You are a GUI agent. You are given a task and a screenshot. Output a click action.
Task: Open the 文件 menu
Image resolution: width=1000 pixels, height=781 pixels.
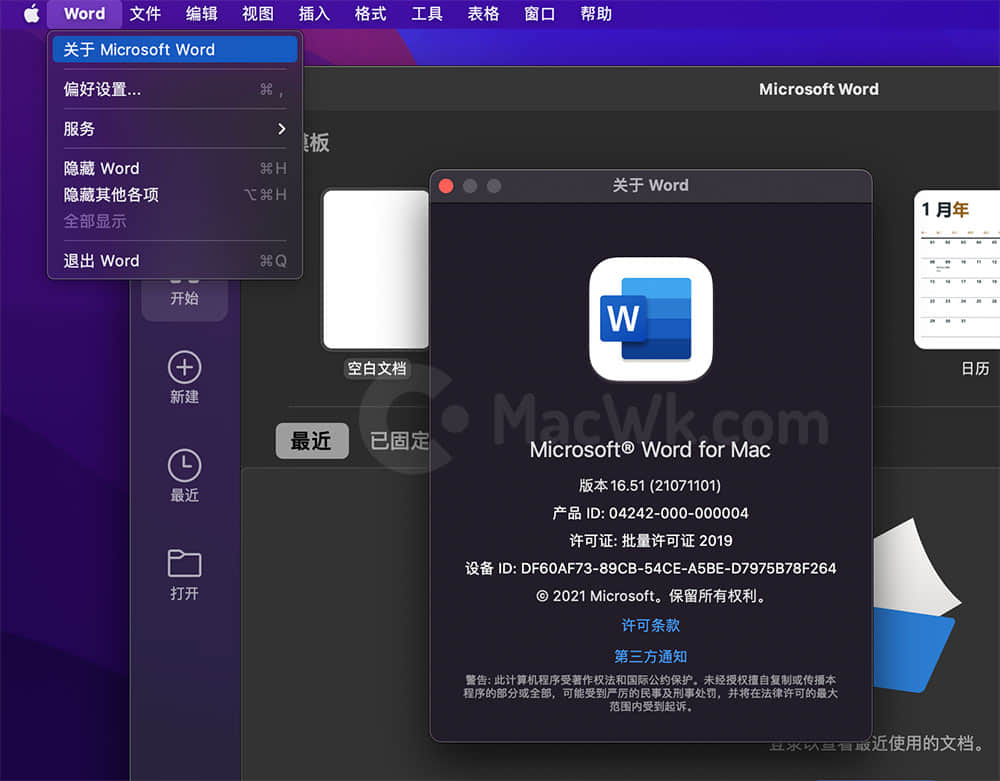coord(145,13)
